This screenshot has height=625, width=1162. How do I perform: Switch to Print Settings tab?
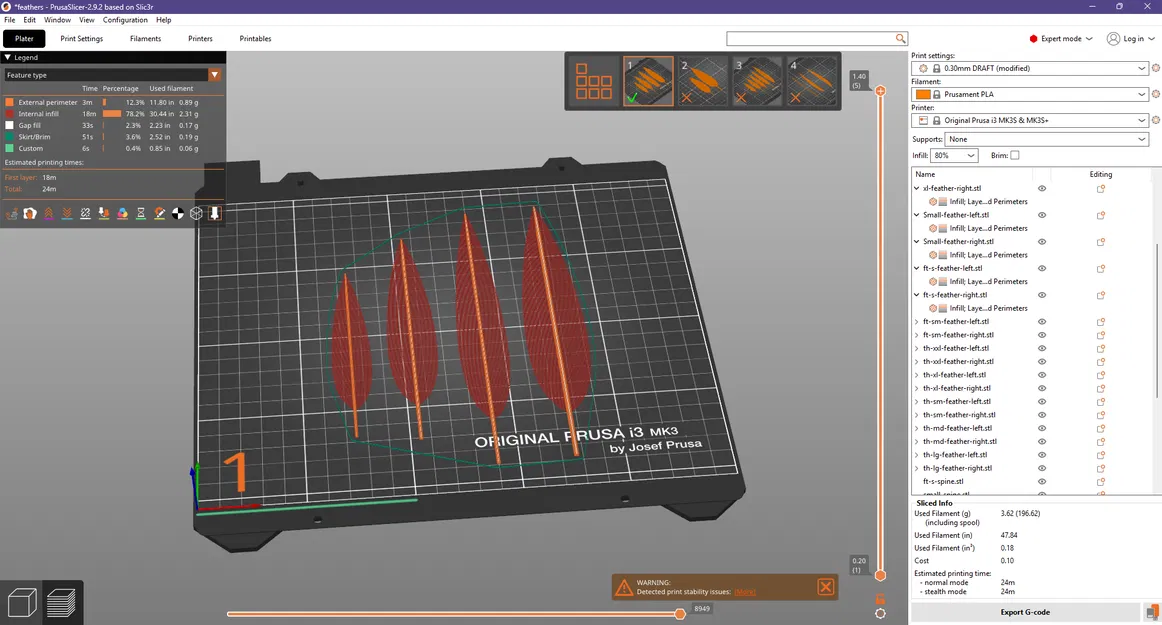82,39
